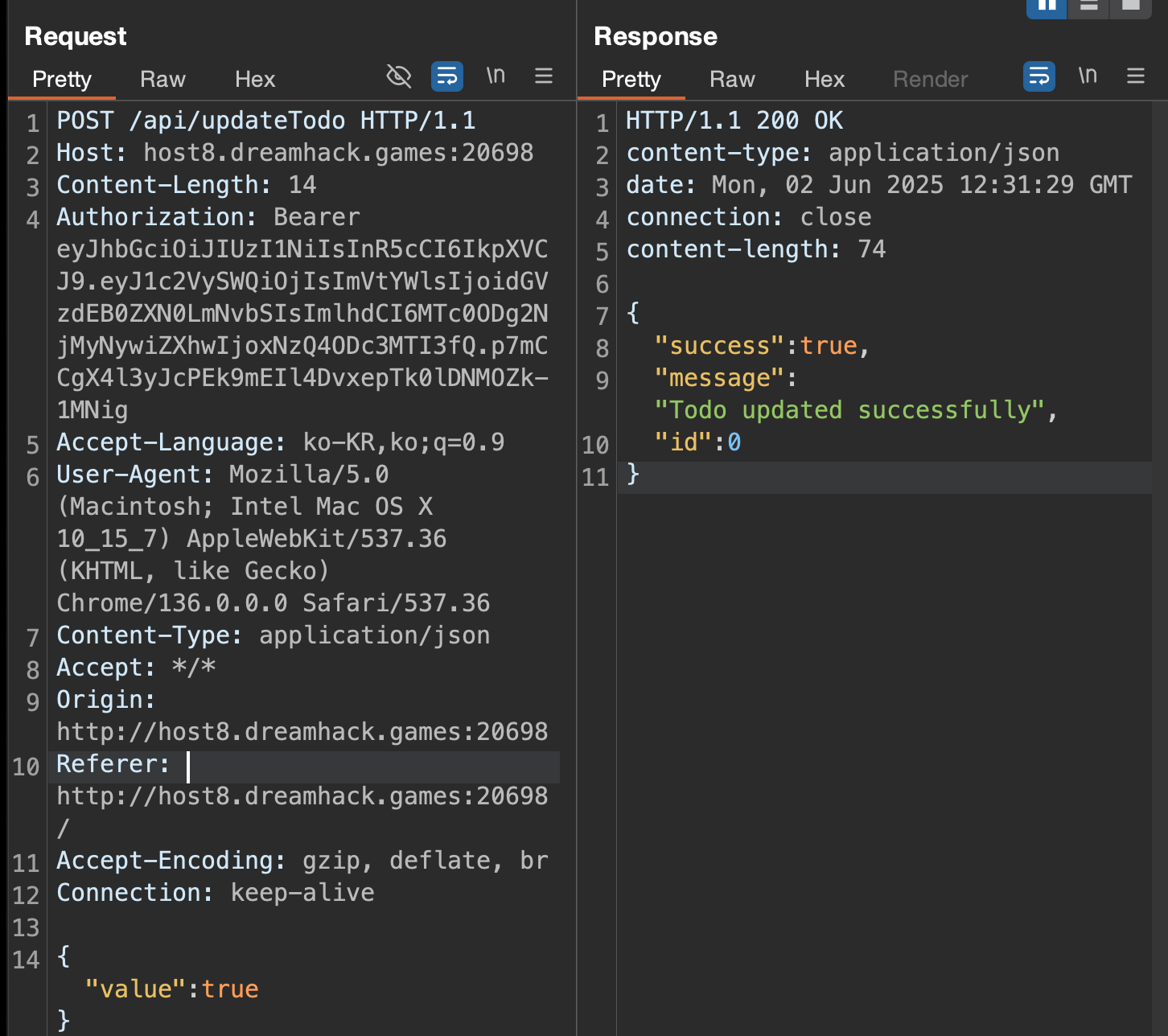The width and height of the screenshot is (1168, 1036).
Task: Click the Chrome/136.0.0.0 Safari/537.36 line
Action: (273, 603)
